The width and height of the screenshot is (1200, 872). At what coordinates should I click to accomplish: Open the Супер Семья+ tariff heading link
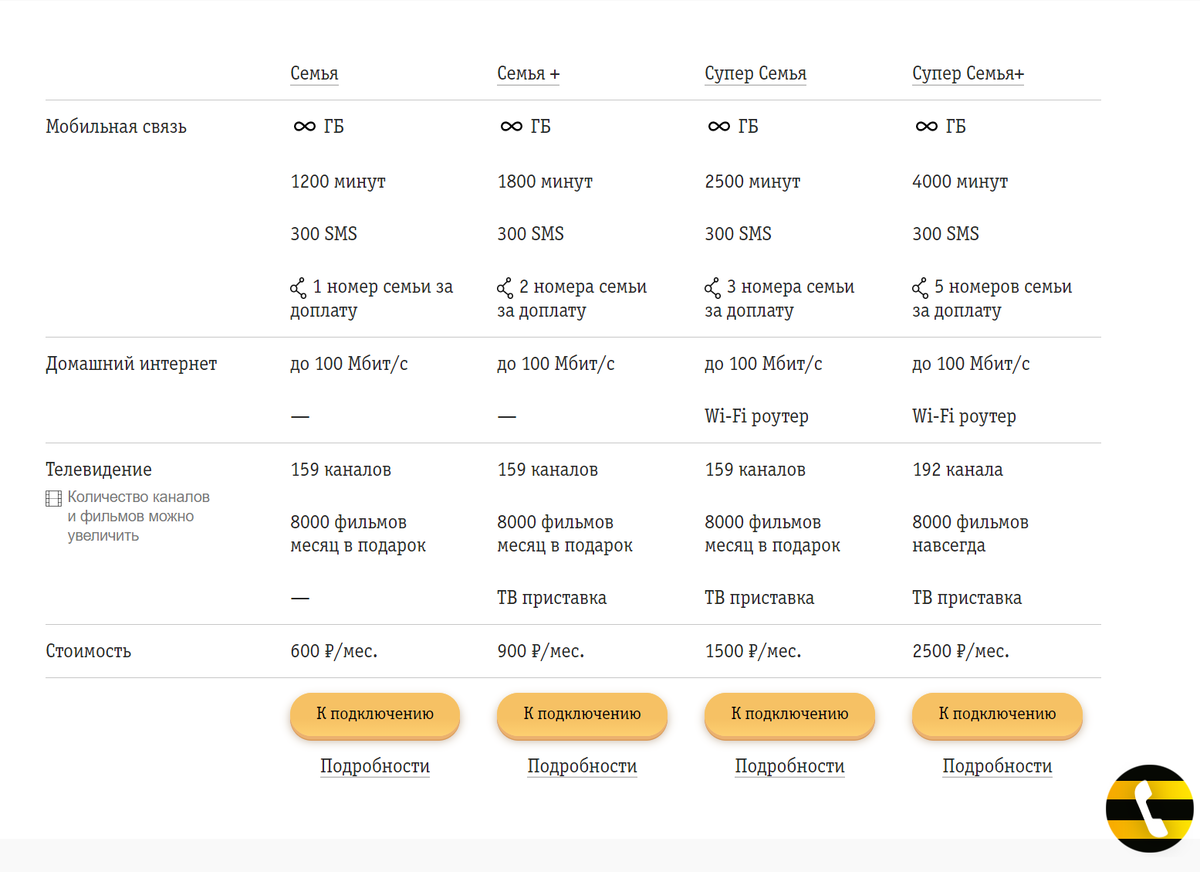click(x=968, y=74)
